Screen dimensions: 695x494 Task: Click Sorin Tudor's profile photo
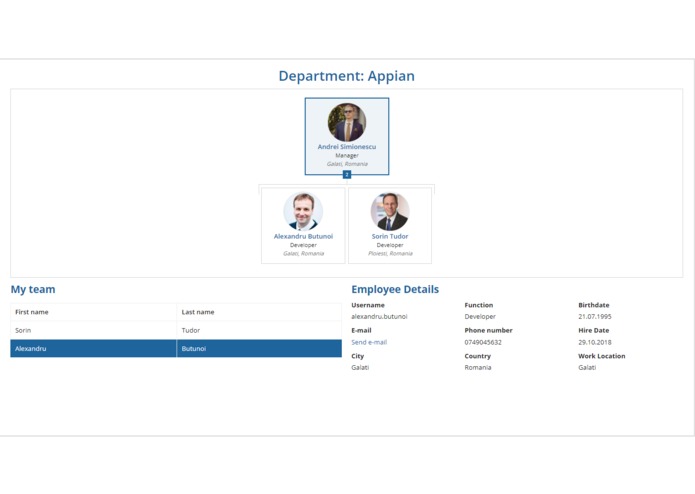[x=390, y=212]
